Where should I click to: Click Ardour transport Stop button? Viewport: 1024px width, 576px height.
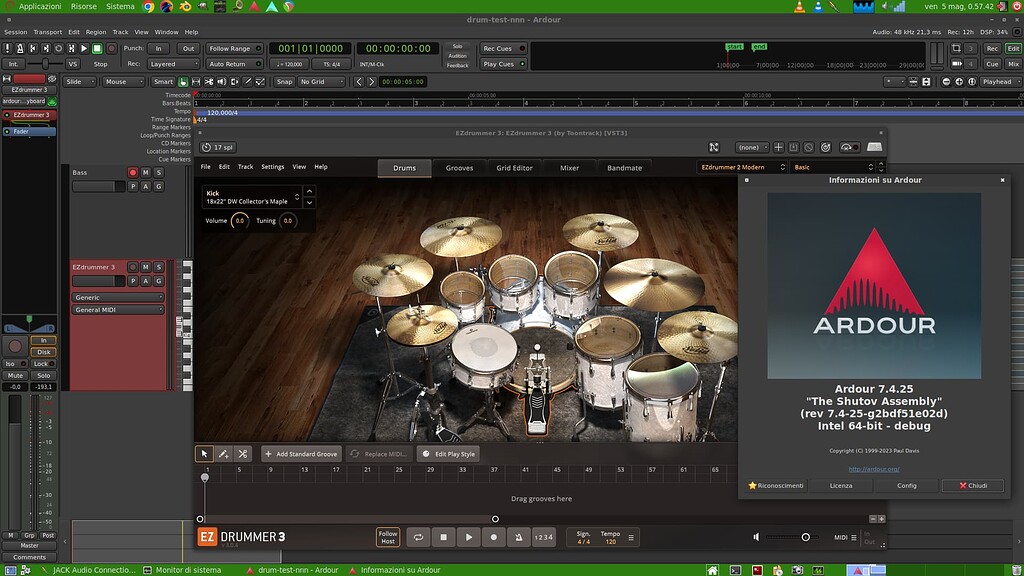tap(97, 48)
